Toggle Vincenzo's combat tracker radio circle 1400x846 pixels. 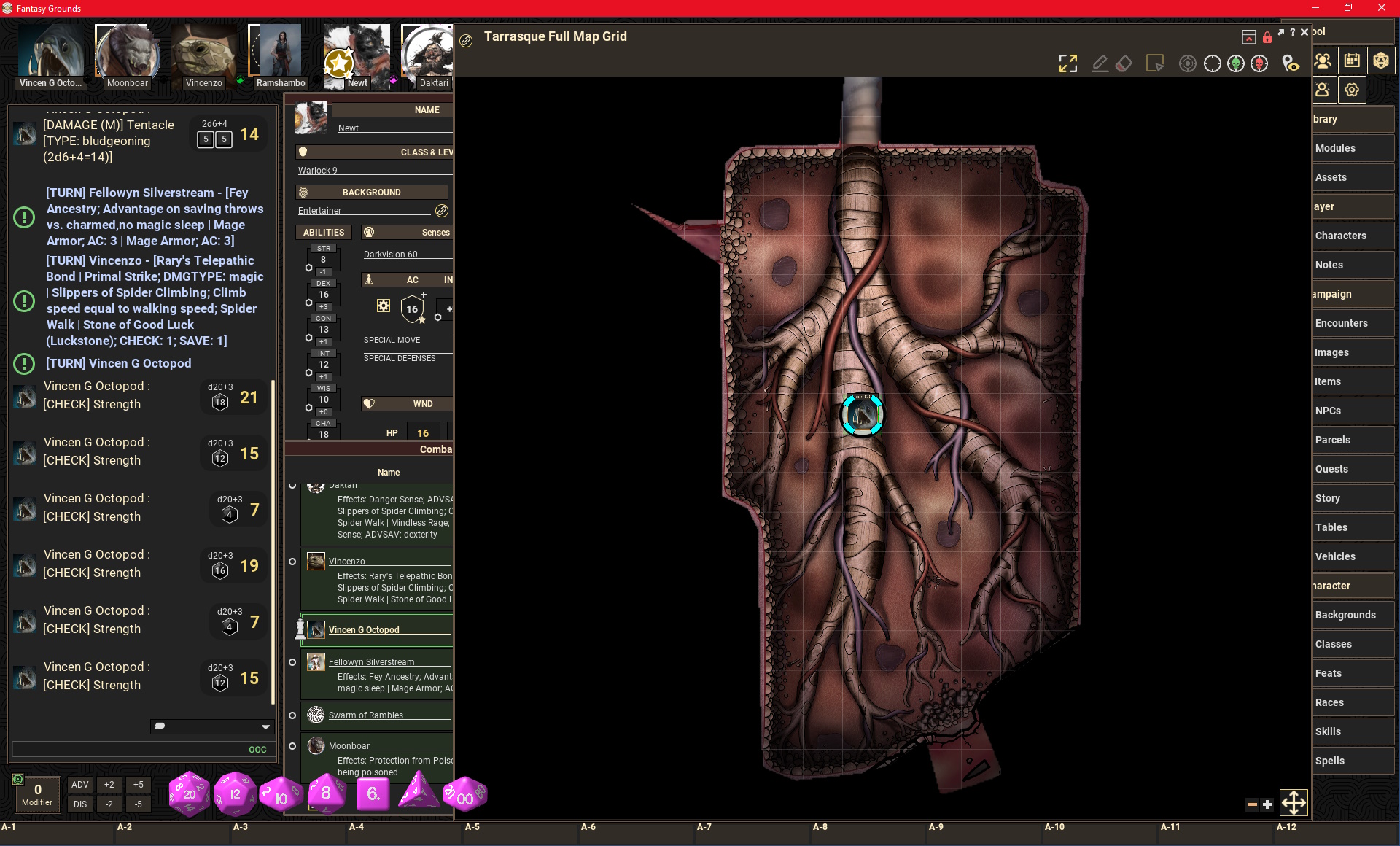(x=292, y=562)
